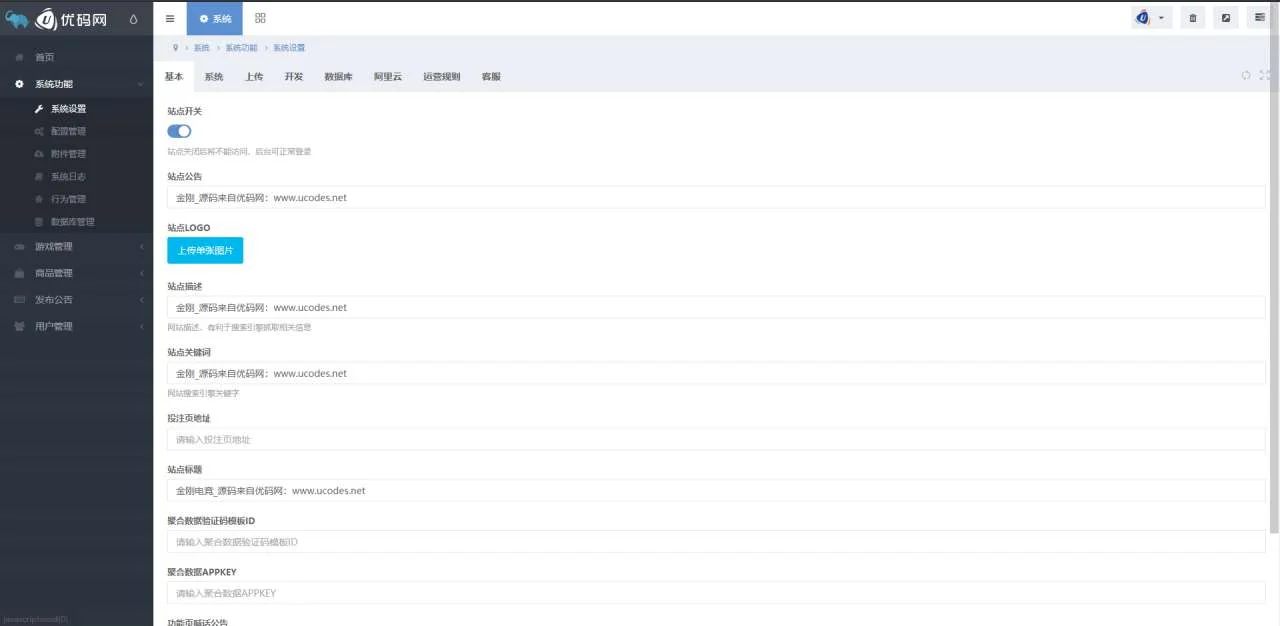This screenshot has width=1280, height=626.
Task: Open the user avatar dropdown
Action: [x=1150, y=18]
